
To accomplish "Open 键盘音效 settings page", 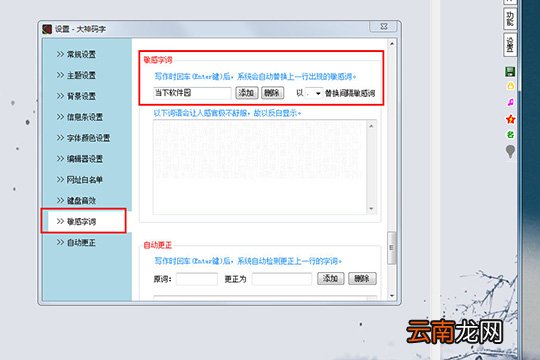I will (x=76, y=200).
